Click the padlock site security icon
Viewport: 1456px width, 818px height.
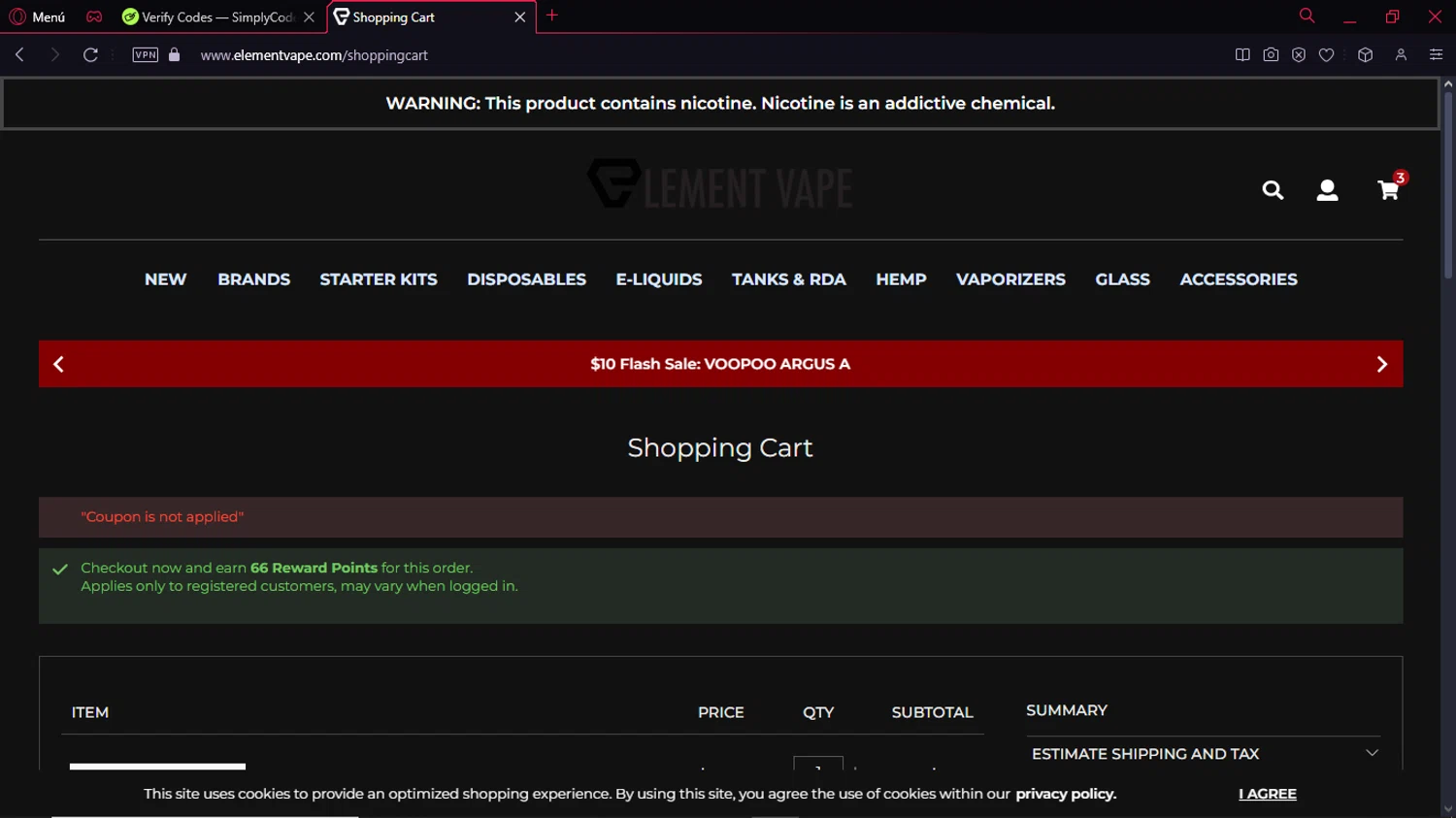tap(175, 55)
